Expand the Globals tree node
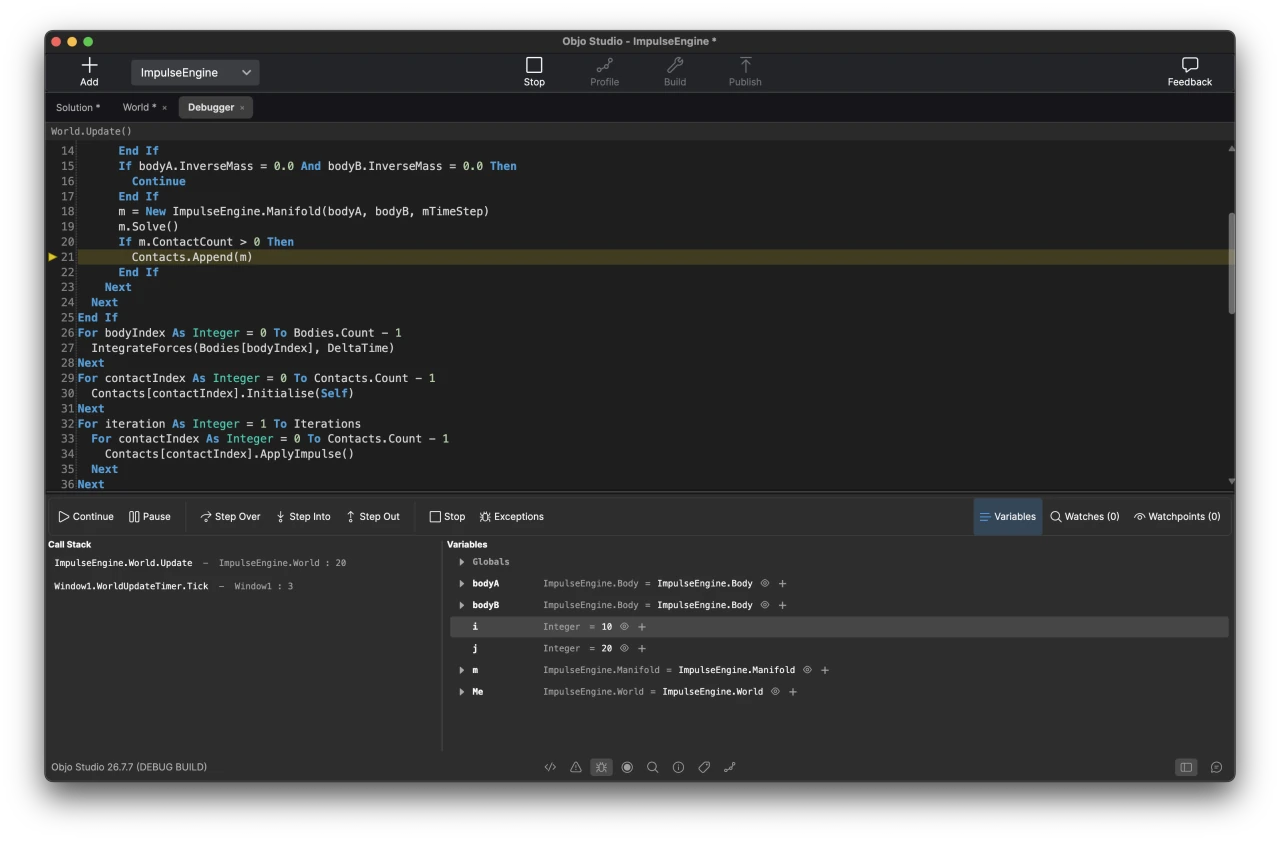Screen dimensions: 1280x841 (x=462, y=562)
